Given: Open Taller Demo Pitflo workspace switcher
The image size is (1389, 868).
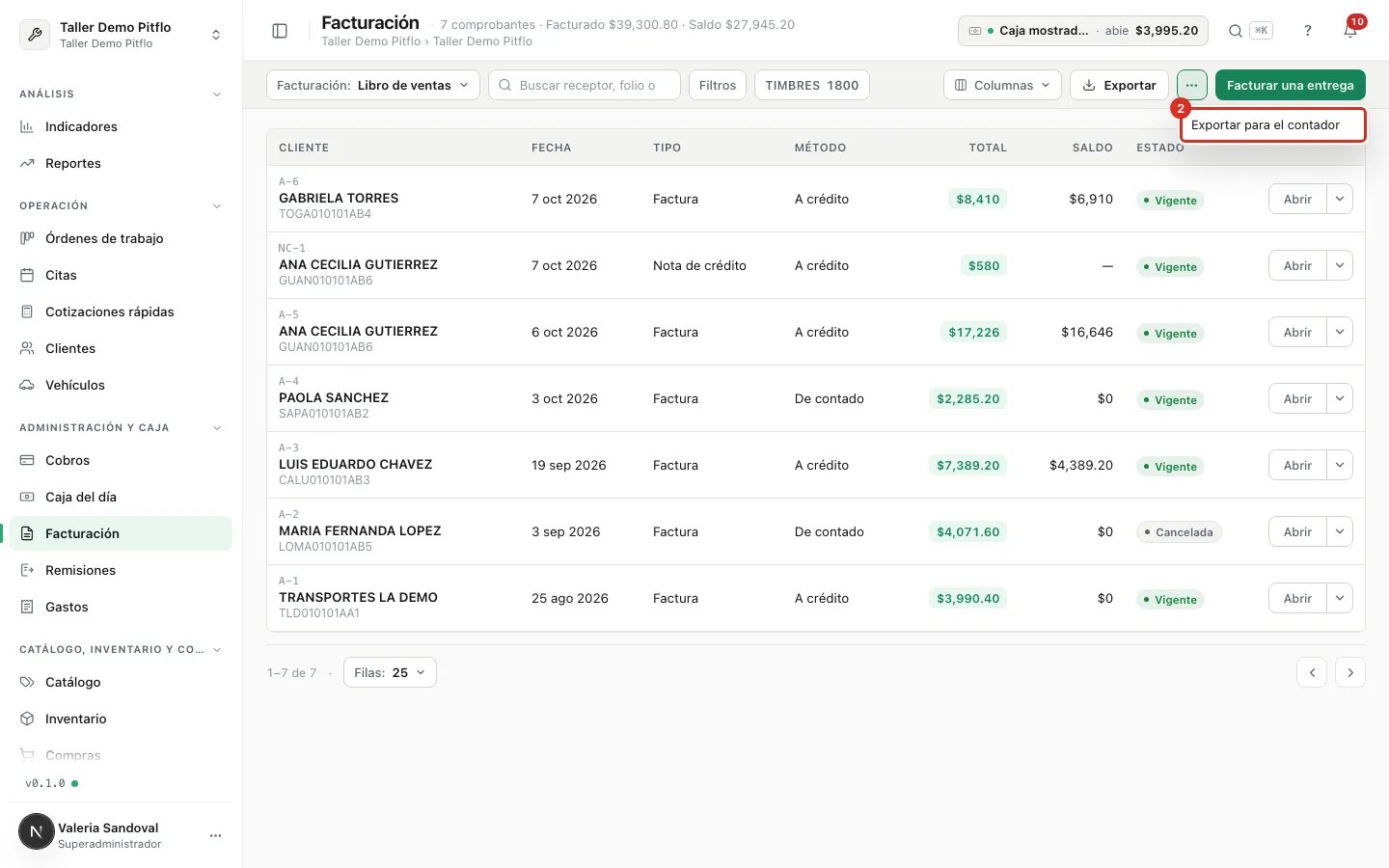Looking at the screenshot, I should pos(121,35).
